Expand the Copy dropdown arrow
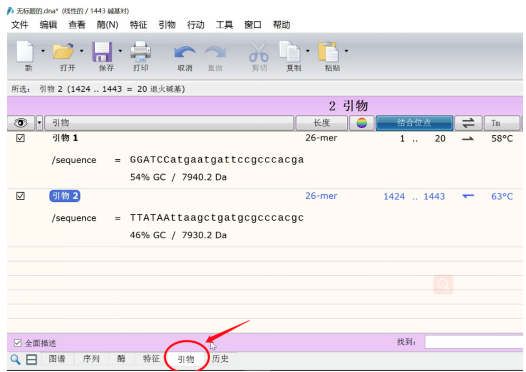 [x=308, y=51]
